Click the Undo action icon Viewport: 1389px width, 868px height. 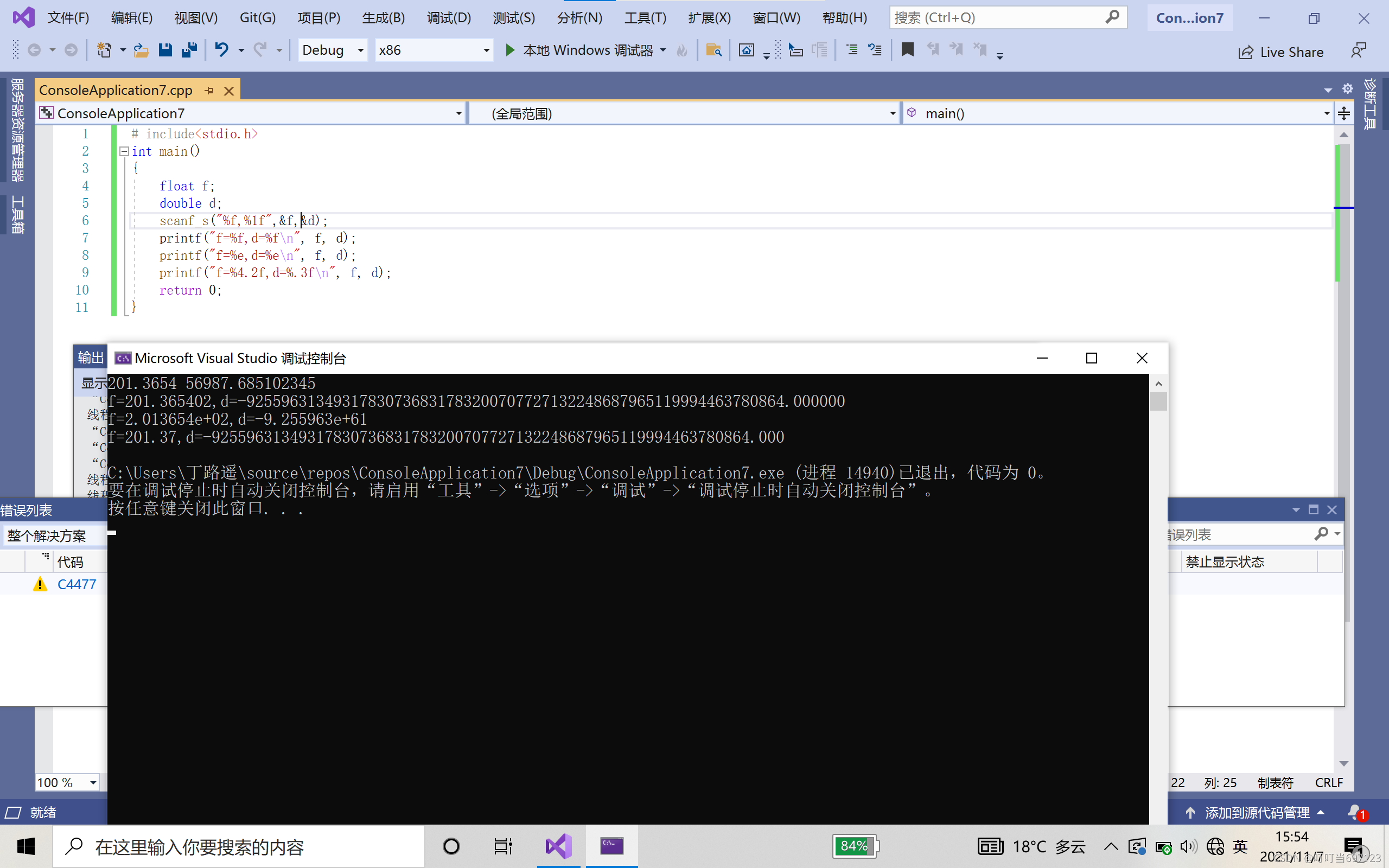pos(221,50)
